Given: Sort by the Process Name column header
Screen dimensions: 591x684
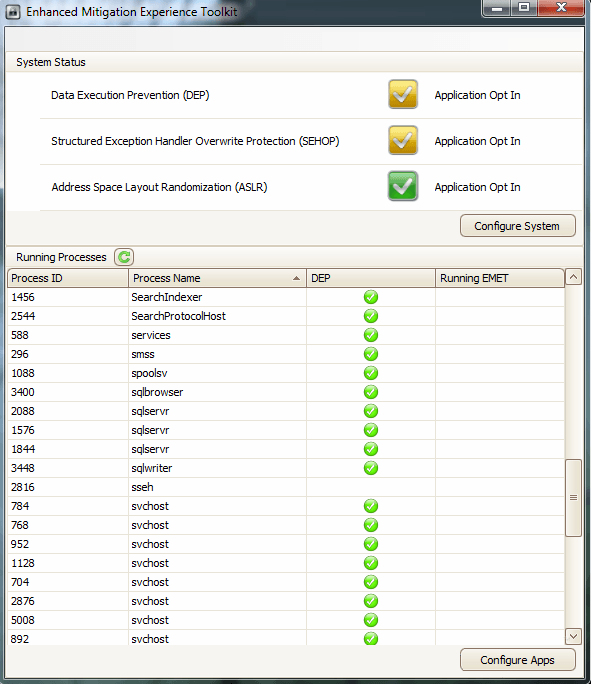Looking at the screenshot, I should tap(217, 278).
